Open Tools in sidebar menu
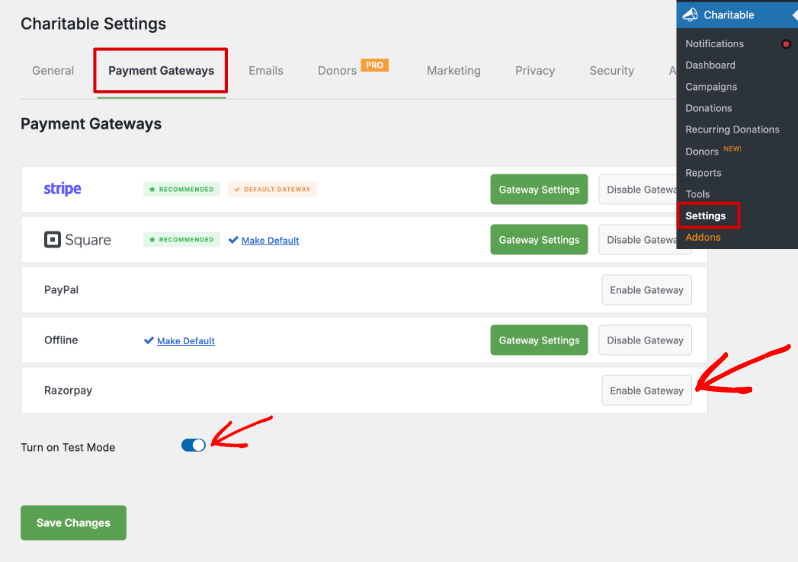Viewport: 798px width, 562px height. point(697,194)
